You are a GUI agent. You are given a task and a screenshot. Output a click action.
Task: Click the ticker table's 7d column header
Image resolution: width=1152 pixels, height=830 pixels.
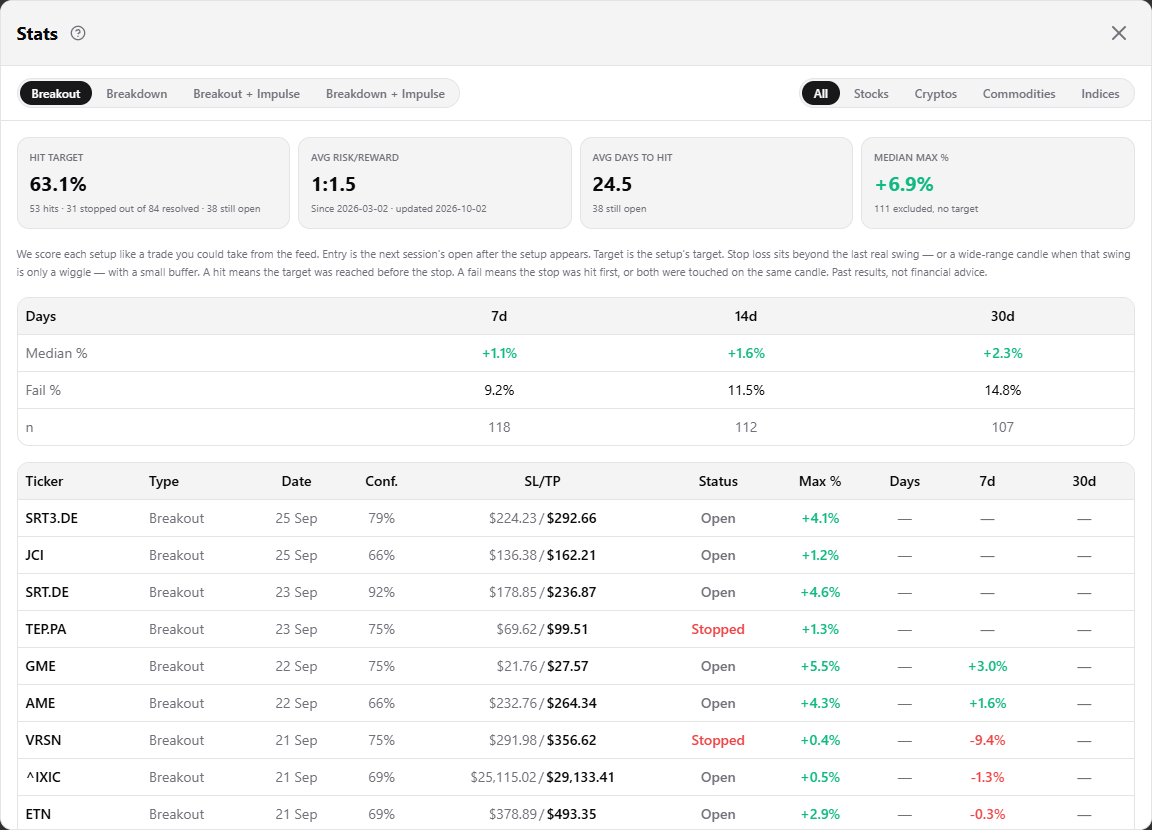987,481
